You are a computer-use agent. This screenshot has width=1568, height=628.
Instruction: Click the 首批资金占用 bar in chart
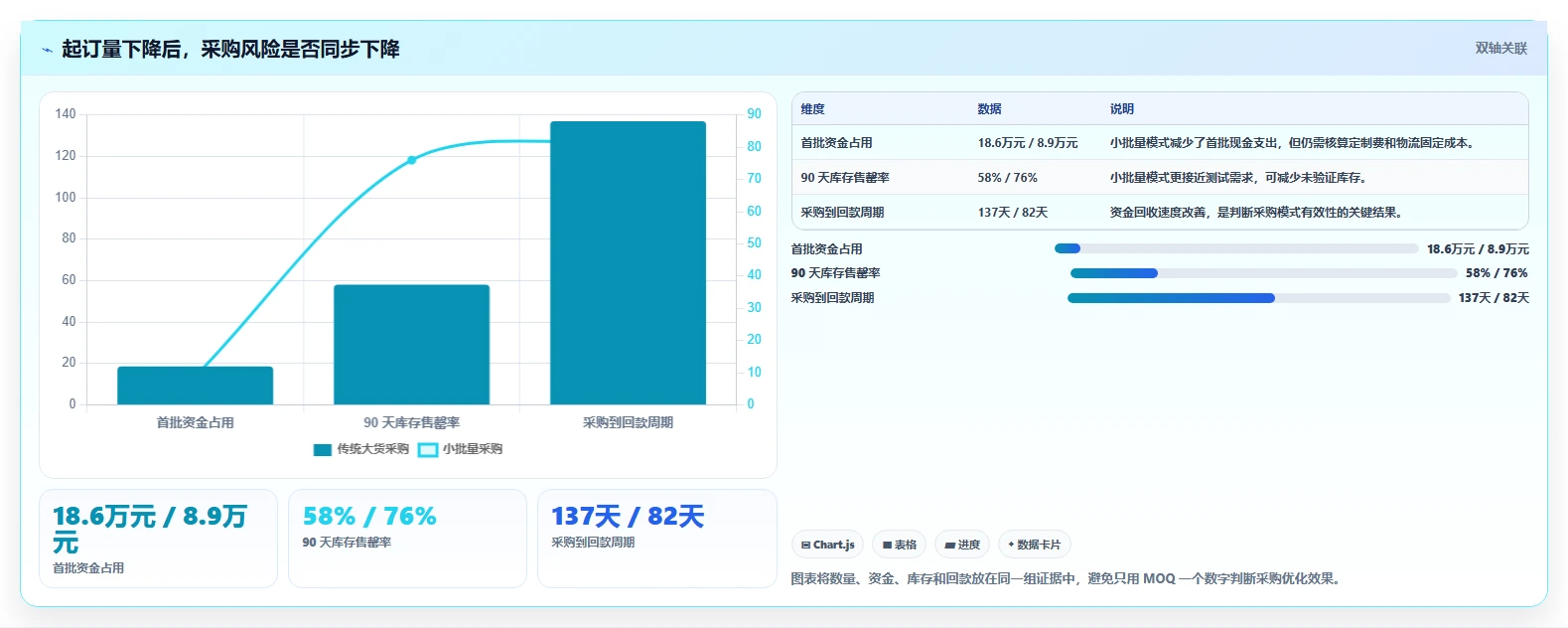(x=195, y=386)
